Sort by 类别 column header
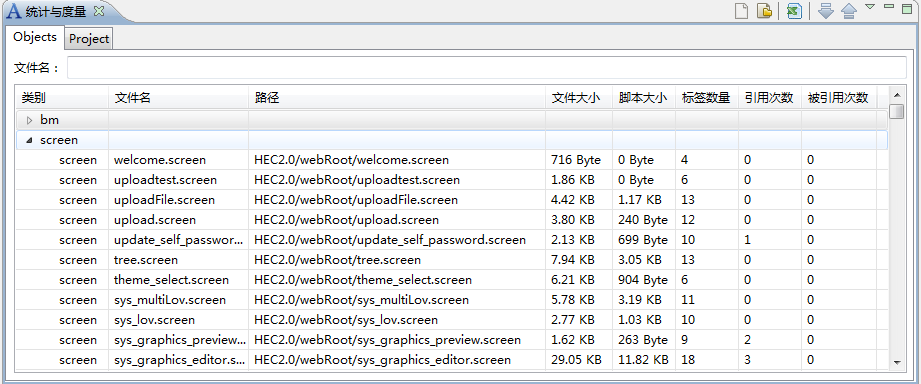 pos(62,97)
